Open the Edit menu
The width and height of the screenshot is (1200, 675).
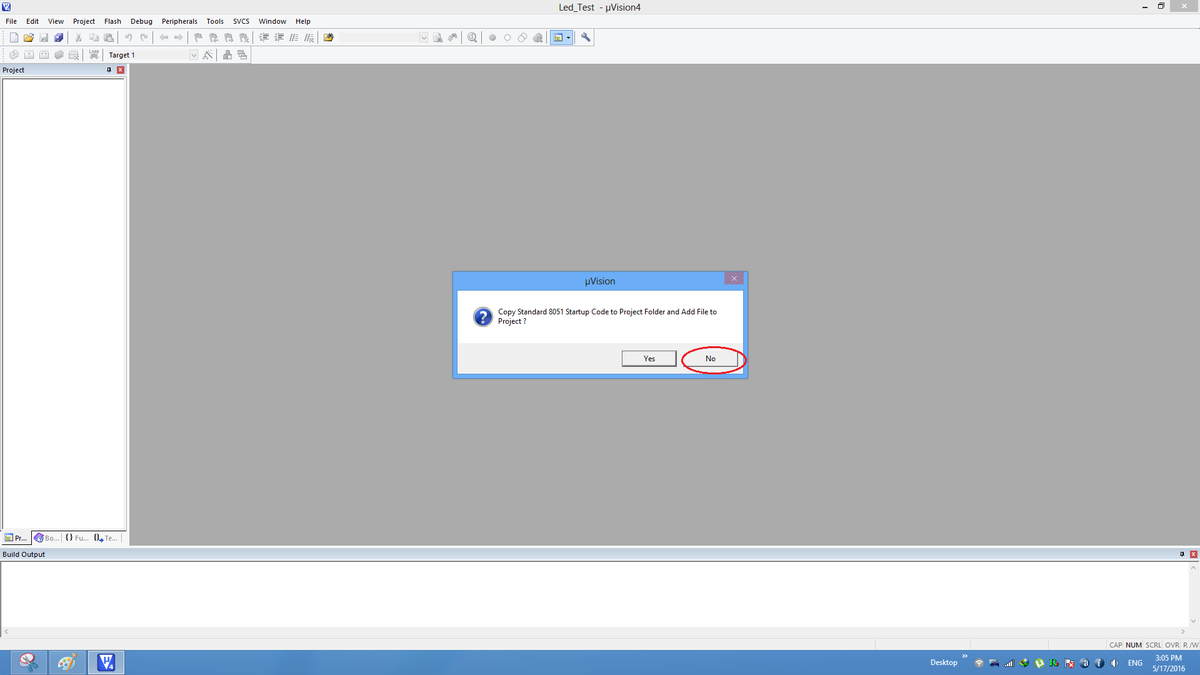point(32,21)
